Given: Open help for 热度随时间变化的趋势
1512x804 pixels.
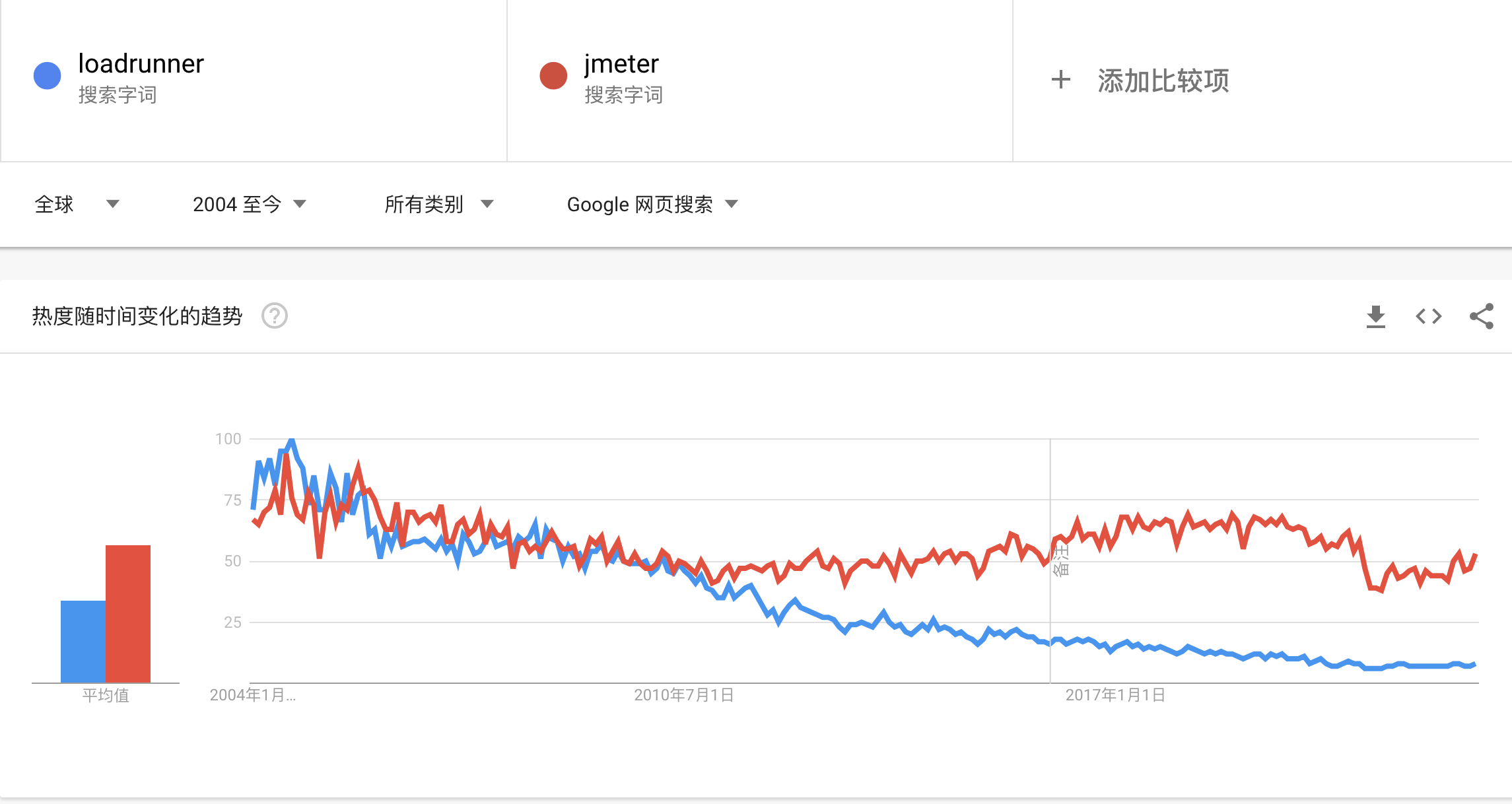Looking at the screenshot, I should click(x=275, y=316).
